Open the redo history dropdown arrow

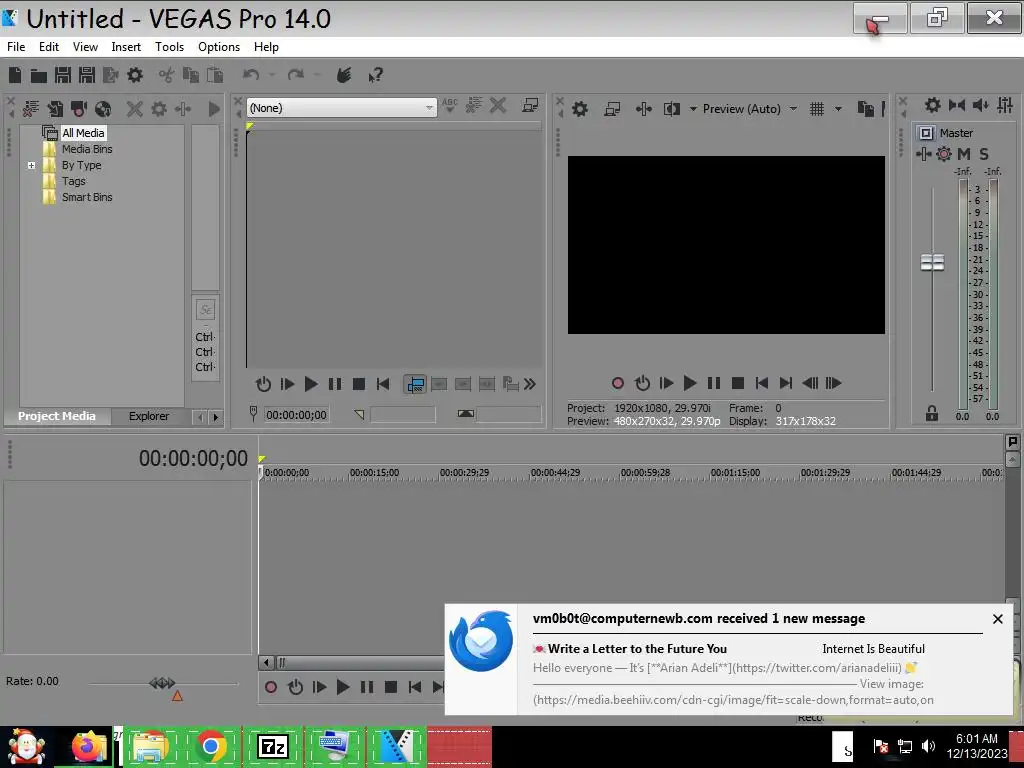[x=317, y=75]
